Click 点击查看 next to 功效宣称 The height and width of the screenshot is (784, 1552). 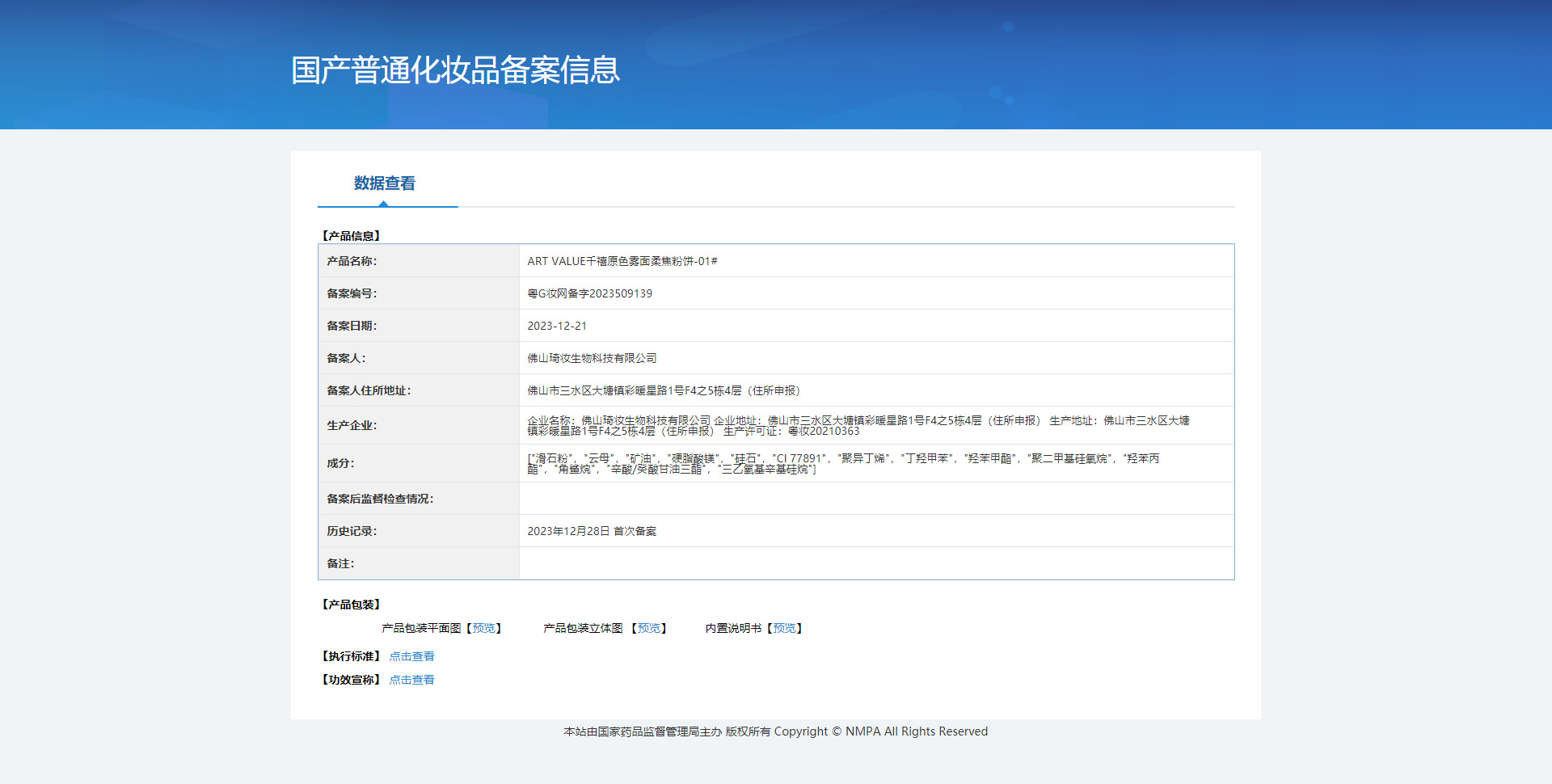coord(411,680)
